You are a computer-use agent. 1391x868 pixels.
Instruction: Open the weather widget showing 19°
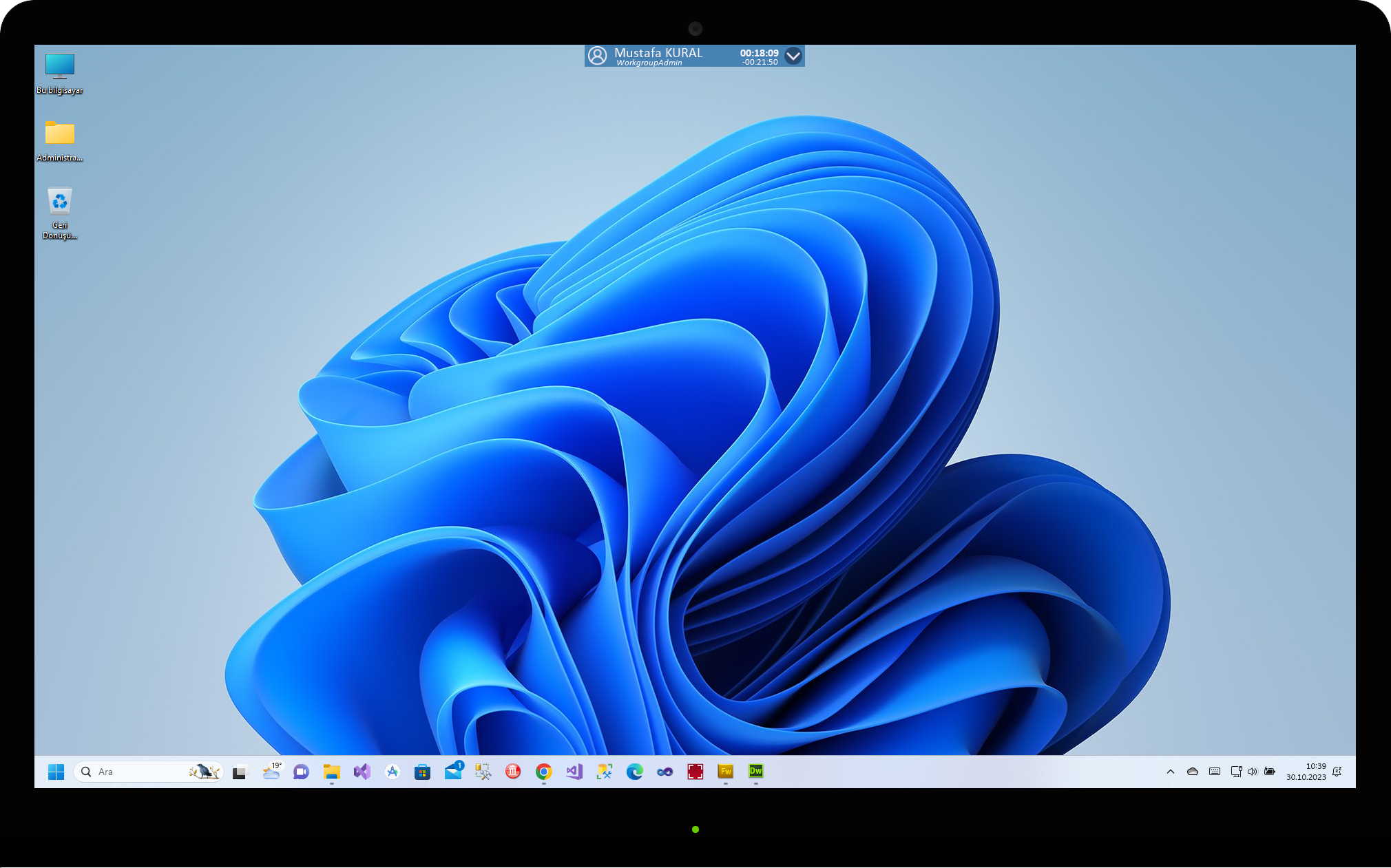tap(272, 772)
